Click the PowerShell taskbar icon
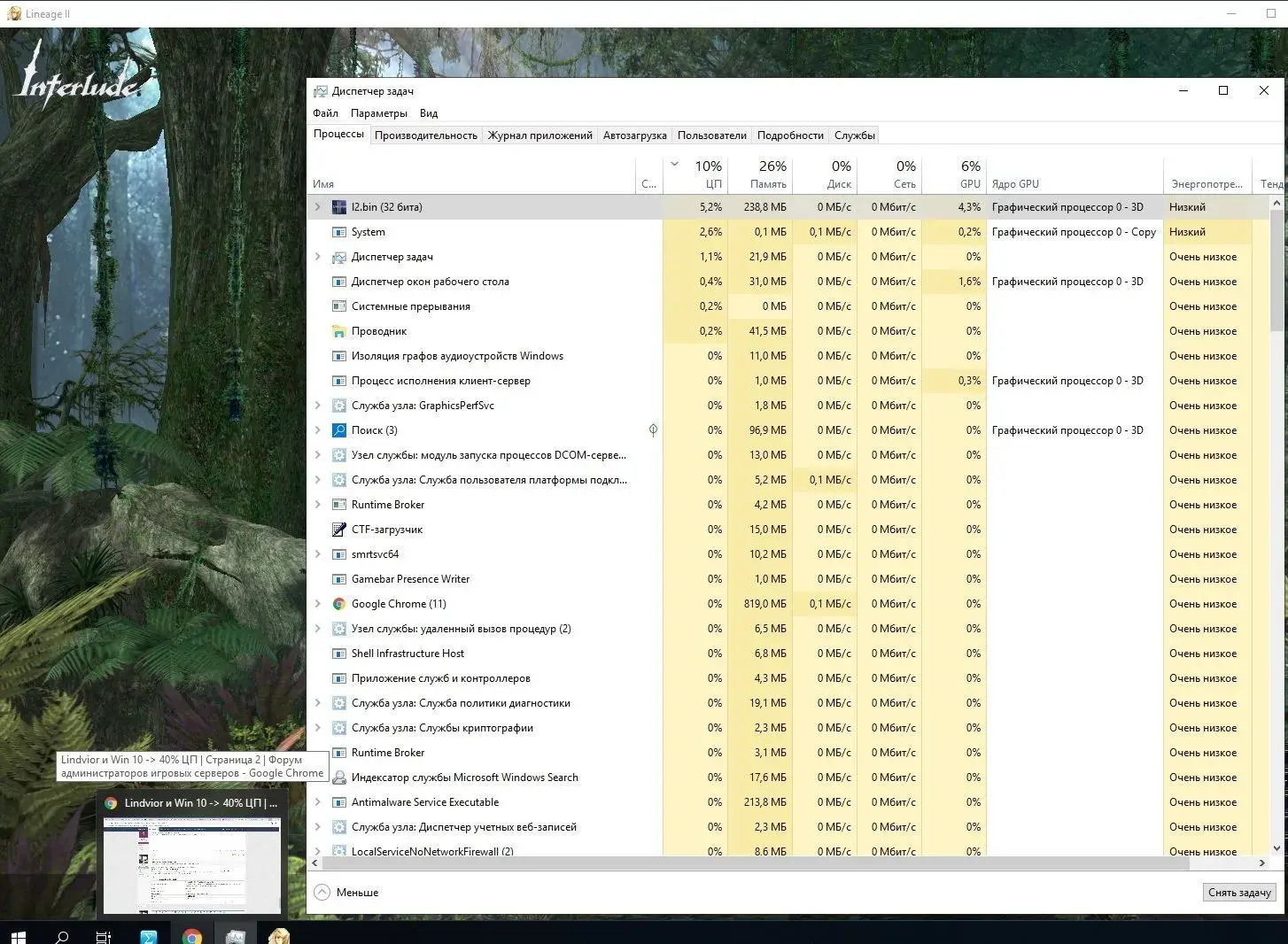Viewport: 1288px width, 944px height. (148, 937)
